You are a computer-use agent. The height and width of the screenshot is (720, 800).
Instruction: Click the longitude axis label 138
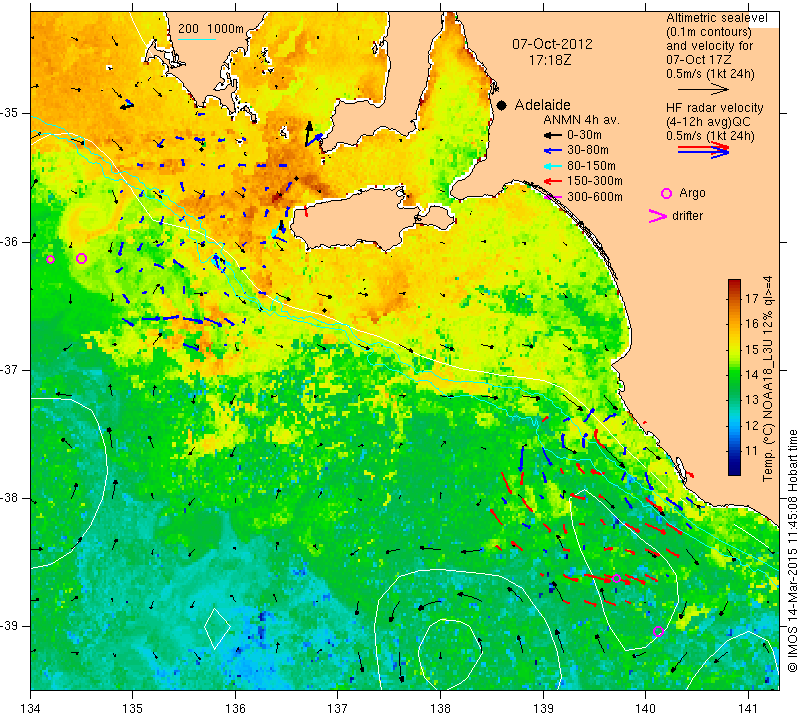440,708
